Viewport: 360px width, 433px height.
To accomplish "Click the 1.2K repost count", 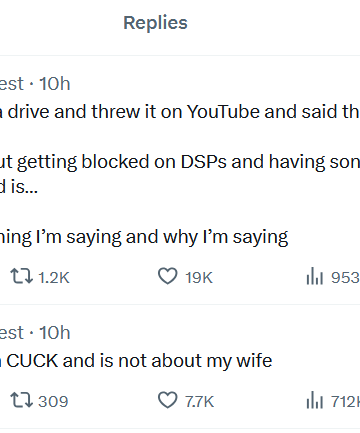I will point(54,277).
